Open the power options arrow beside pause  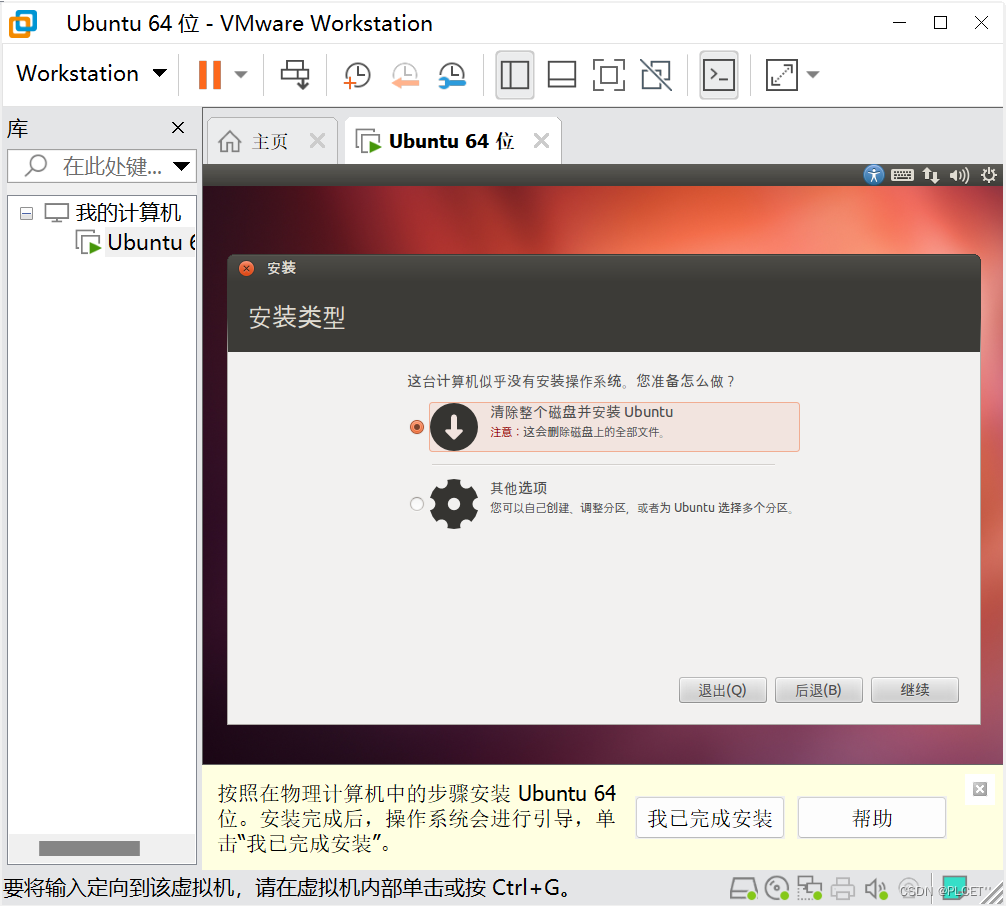[241, 74]
